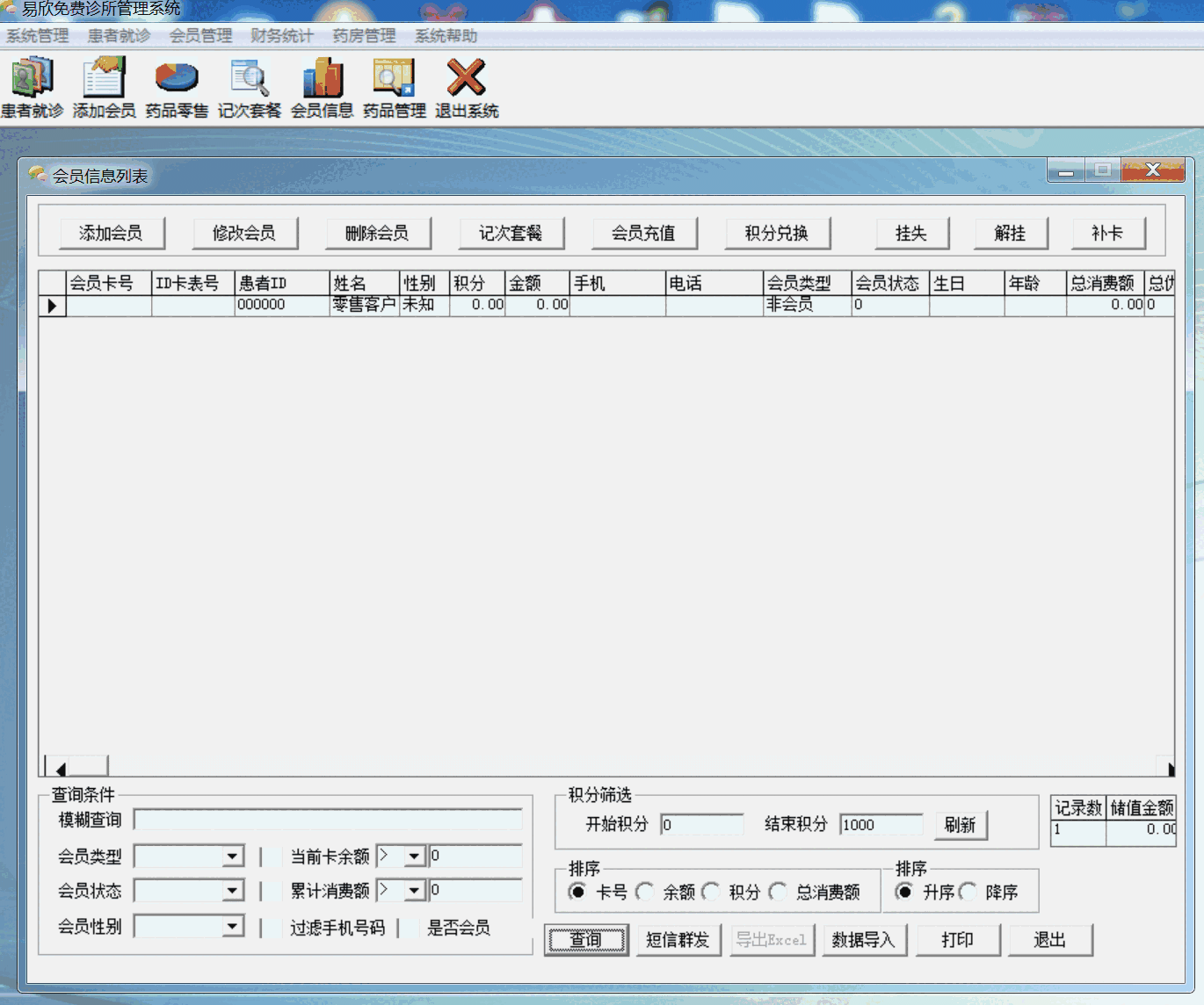Launch 药品零售 via its toolbar icon
Image resolution: width=1204 pixels, height=1005 pixels.
(178, 83)
